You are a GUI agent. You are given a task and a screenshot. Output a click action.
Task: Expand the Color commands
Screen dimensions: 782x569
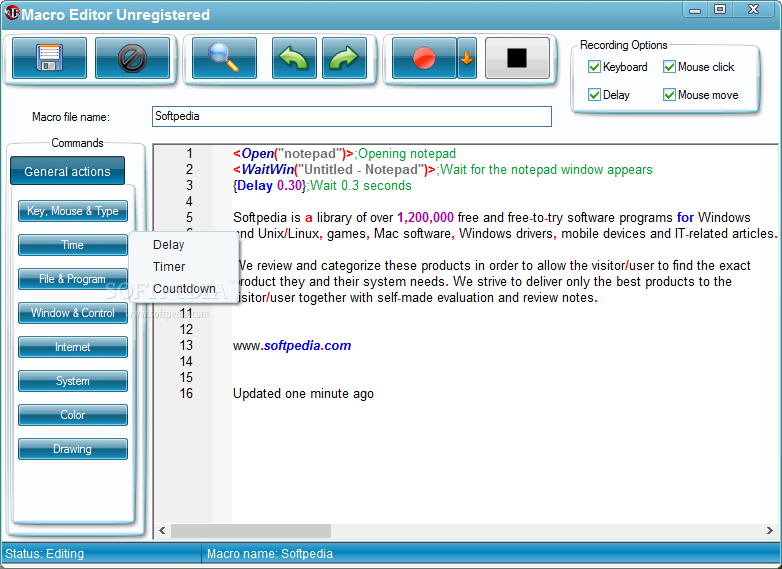tap(73, 415)
